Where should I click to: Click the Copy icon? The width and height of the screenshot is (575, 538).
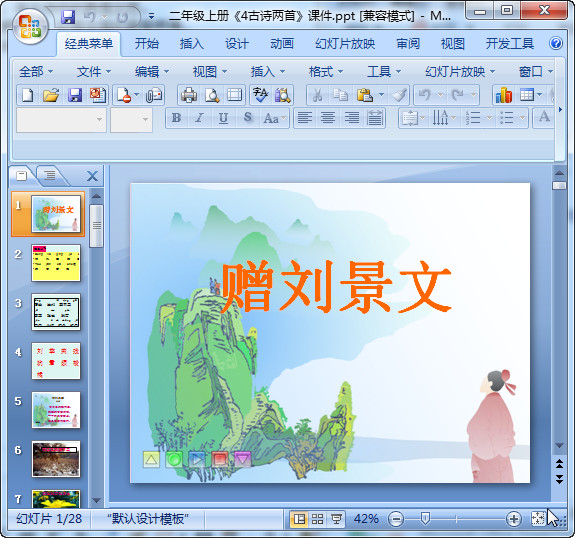340,95
